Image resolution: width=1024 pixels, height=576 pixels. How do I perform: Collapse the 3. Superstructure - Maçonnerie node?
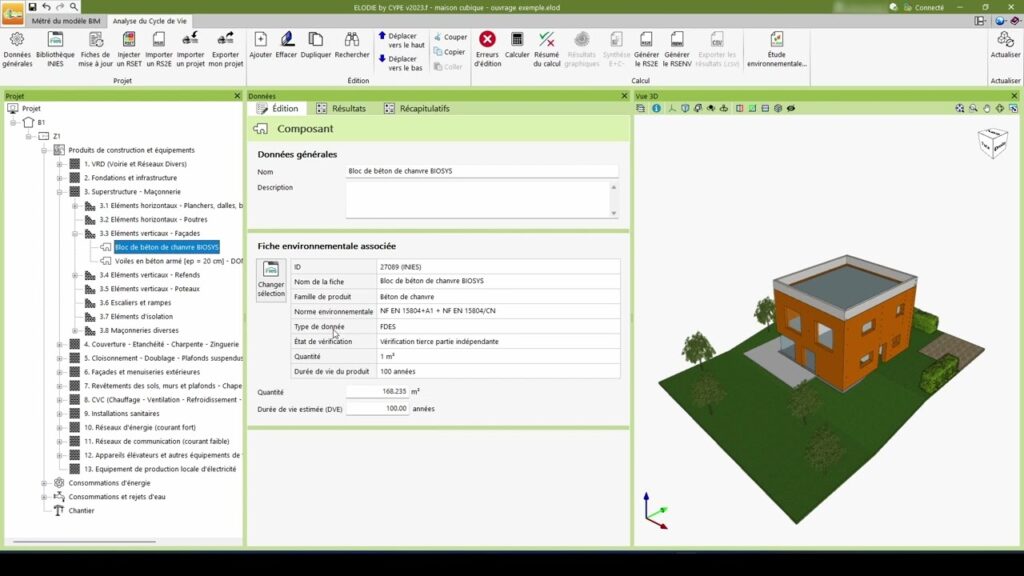click(59, 192)
